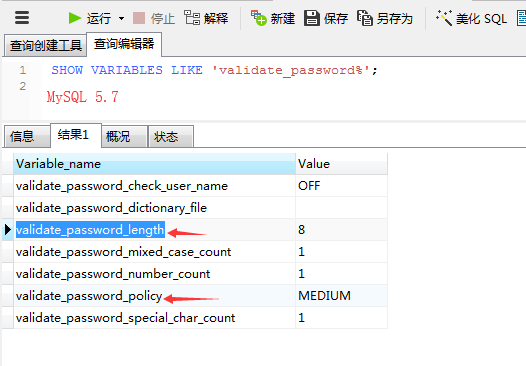This screenshot has width=526, height=366.
Task: Expand the Run dropdown arrow
Action: [x=121, y=18]
